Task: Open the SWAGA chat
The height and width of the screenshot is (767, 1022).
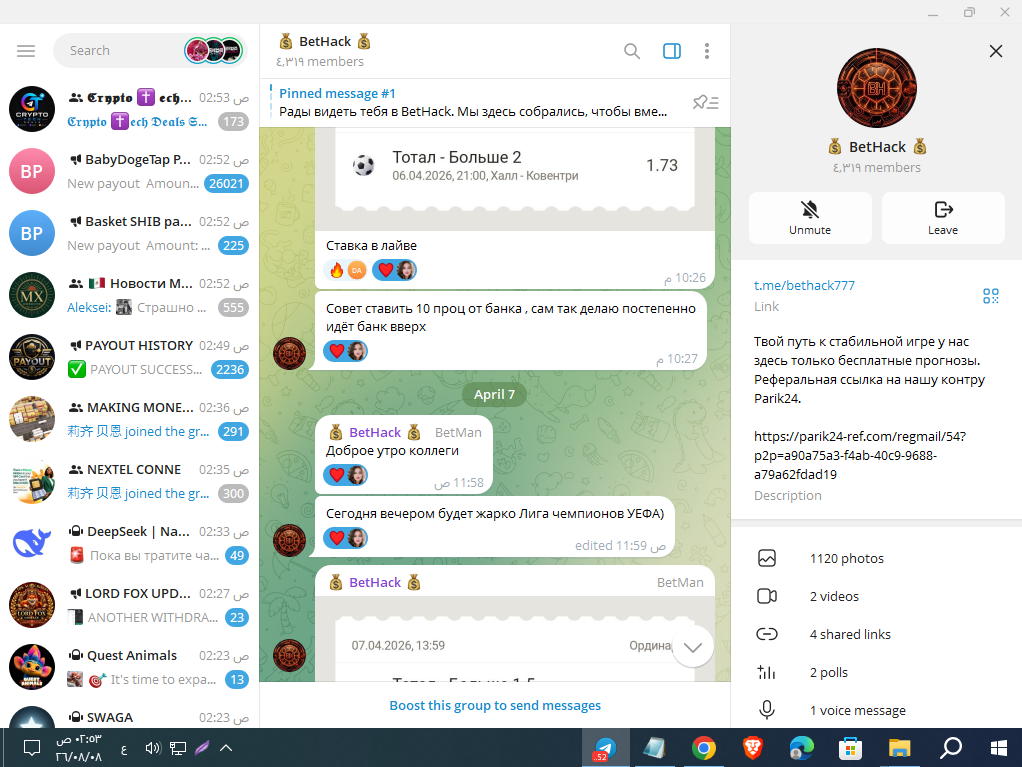Action: [x=129, y=714]
